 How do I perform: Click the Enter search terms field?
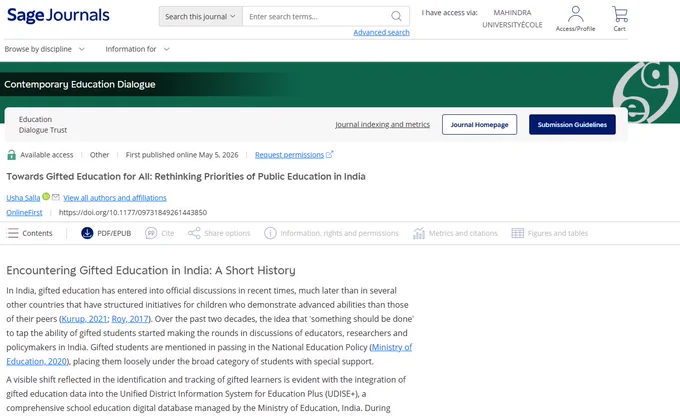[317, 16]
